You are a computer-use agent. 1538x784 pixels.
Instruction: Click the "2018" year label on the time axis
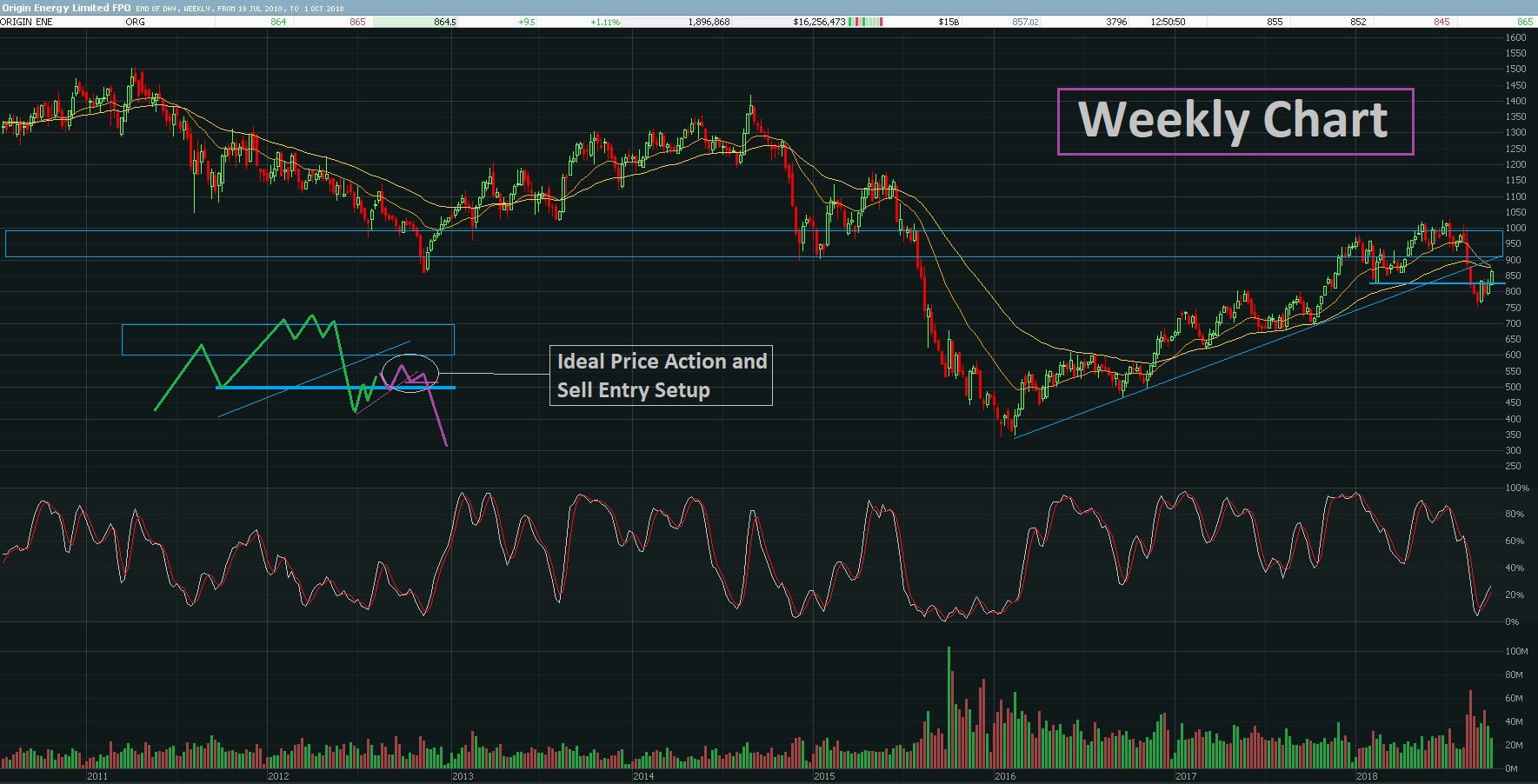click(1367, 776)
